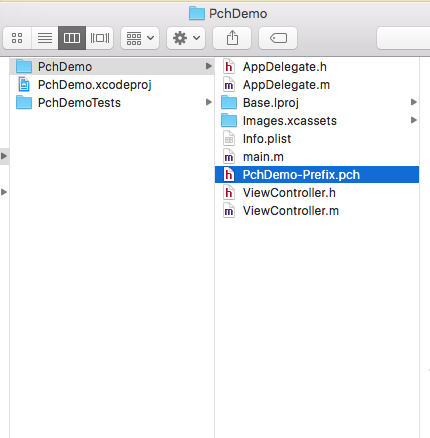Screen dimensions: 430x438
Task: Click the search field in toolbar
Action: pyautogui.click(x=403, y=38)
